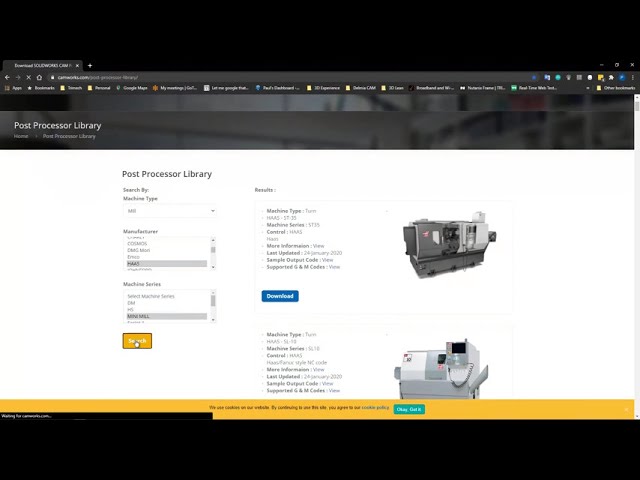Screen dimensions: 640x480
Task: Click Manufacturer list scroll-down arrow
Action: pyautogui.click(x=213, y=267)
